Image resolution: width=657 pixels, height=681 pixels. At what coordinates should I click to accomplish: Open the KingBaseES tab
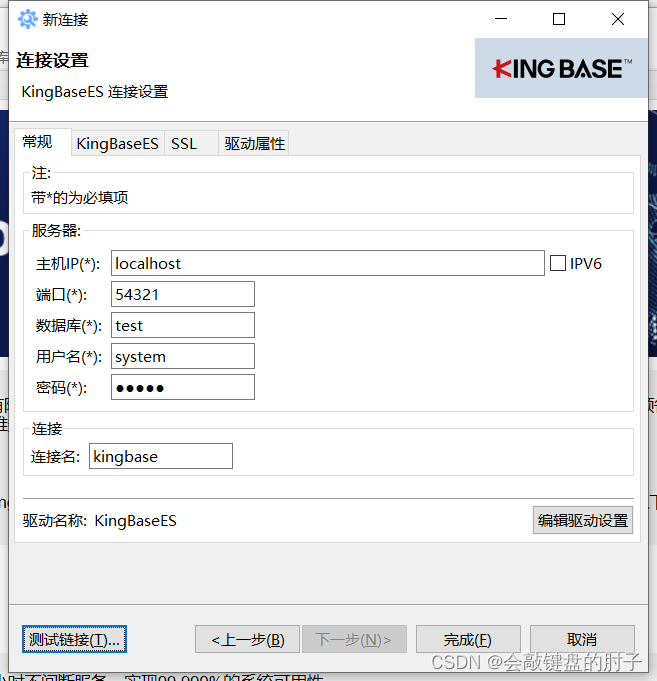118,143
